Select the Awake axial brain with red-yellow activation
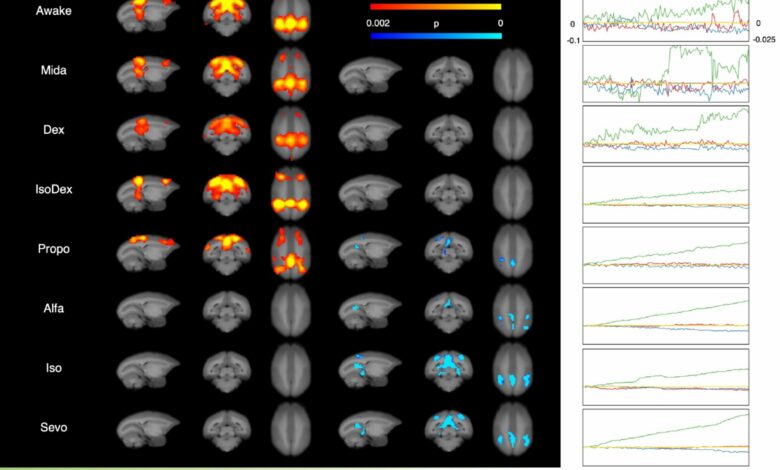The image size is (780, 470). (291, 20)
